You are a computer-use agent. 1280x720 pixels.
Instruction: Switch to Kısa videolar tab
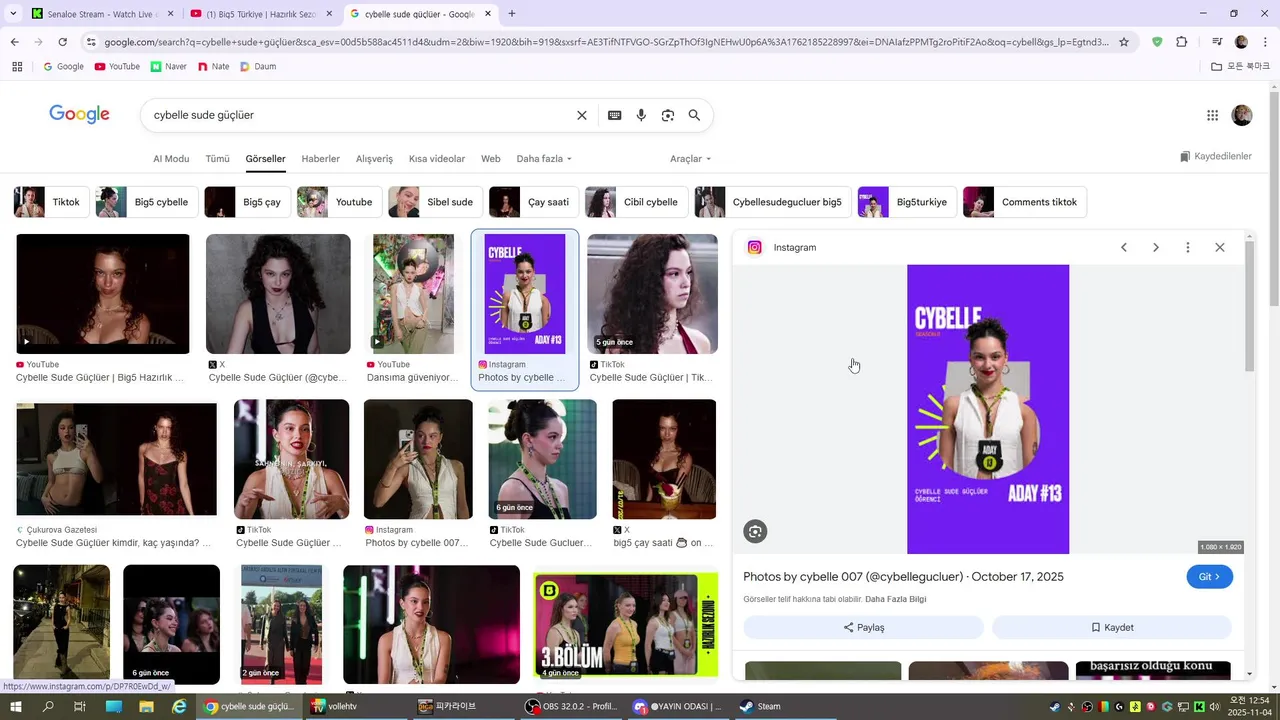tap(437, 159)
